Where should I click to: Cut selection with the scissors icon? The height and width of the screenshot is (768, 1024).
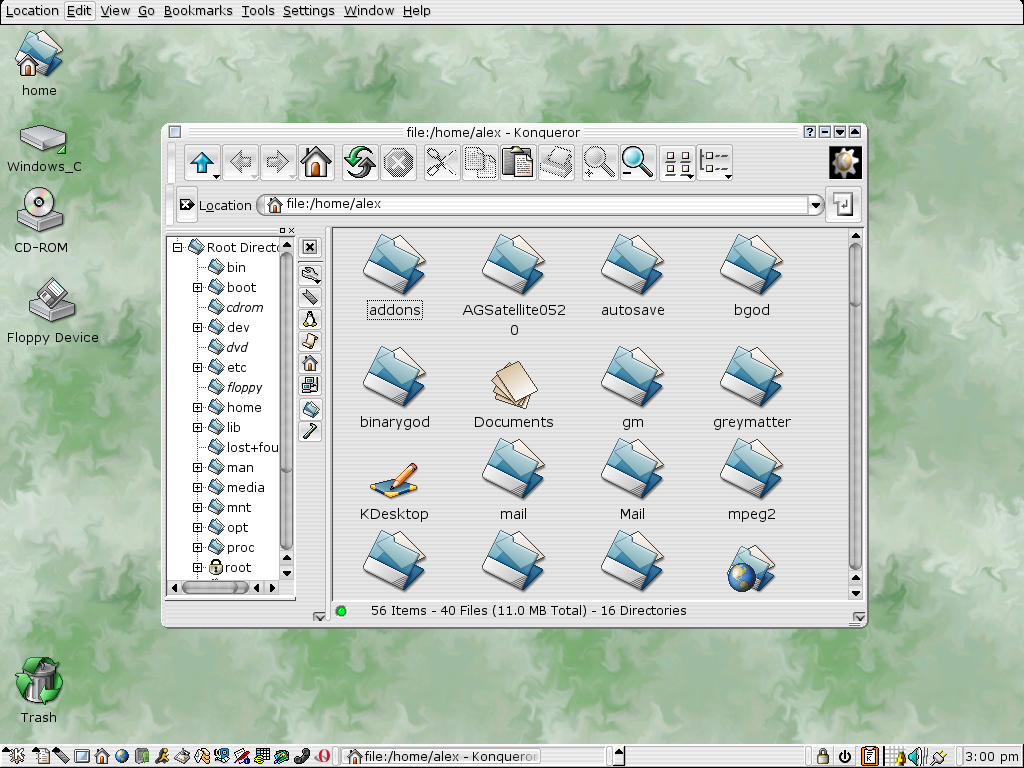[441, 163]
